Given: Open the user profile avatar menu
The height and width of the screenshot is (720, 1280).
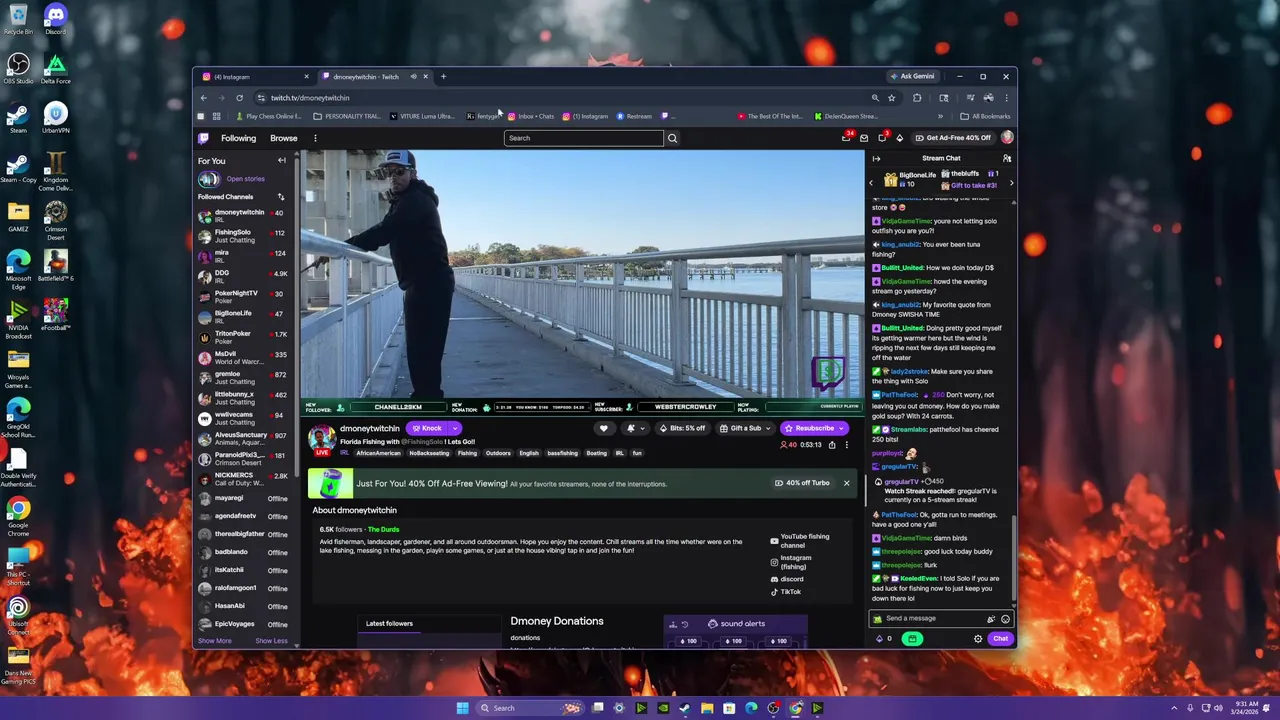Looking at the screenshot, I should click(x=1007, y=138).
